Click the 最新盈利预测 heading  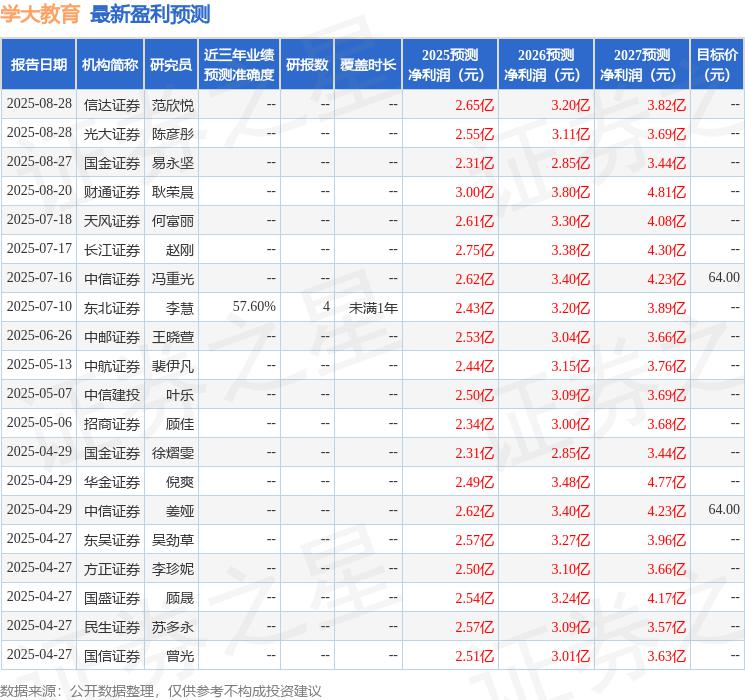click(x=150, y=14)
